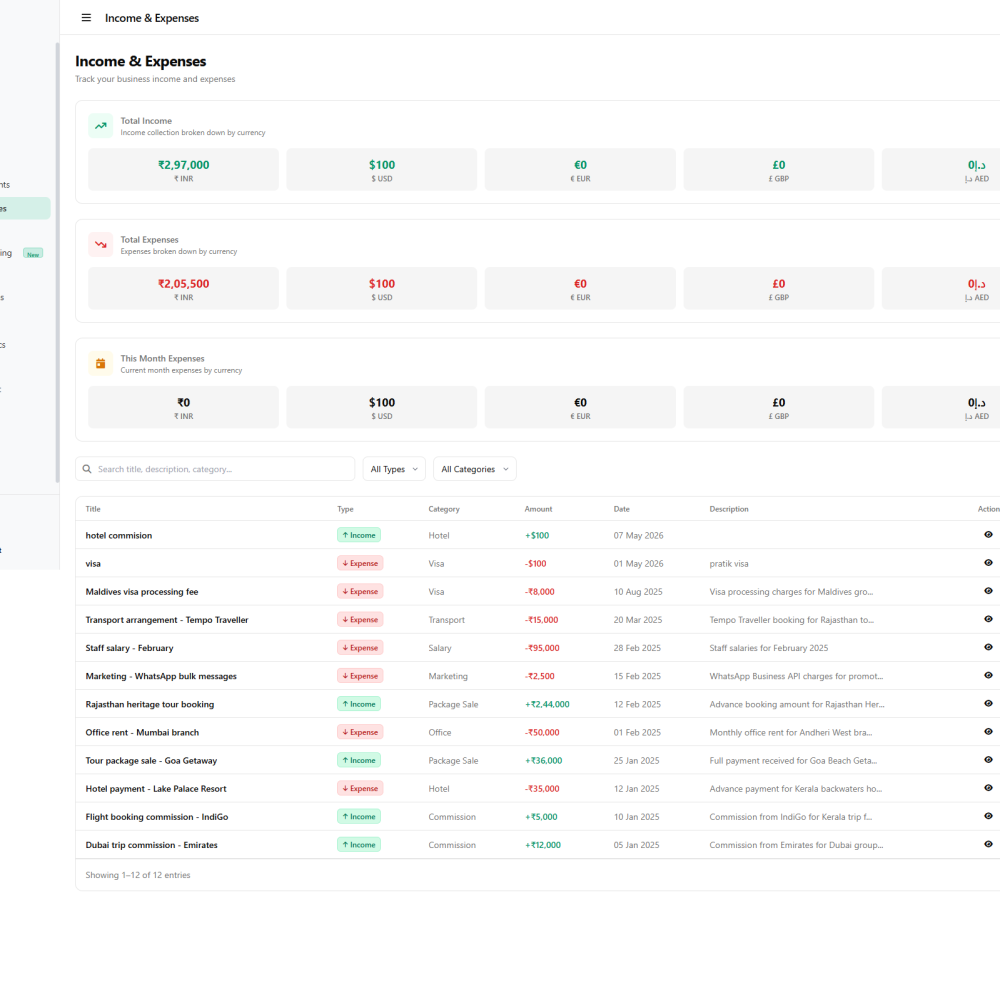This screenshot has width=1000, height=1000.
Task: Focus the search title, description, category field
Action: (215, 469)
